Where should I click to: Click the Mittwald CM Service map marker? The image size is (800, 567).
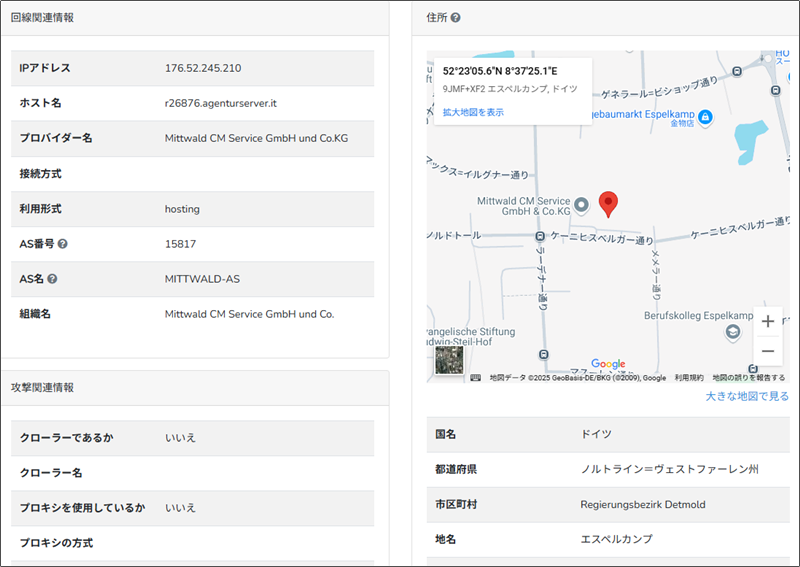[581, 205]
